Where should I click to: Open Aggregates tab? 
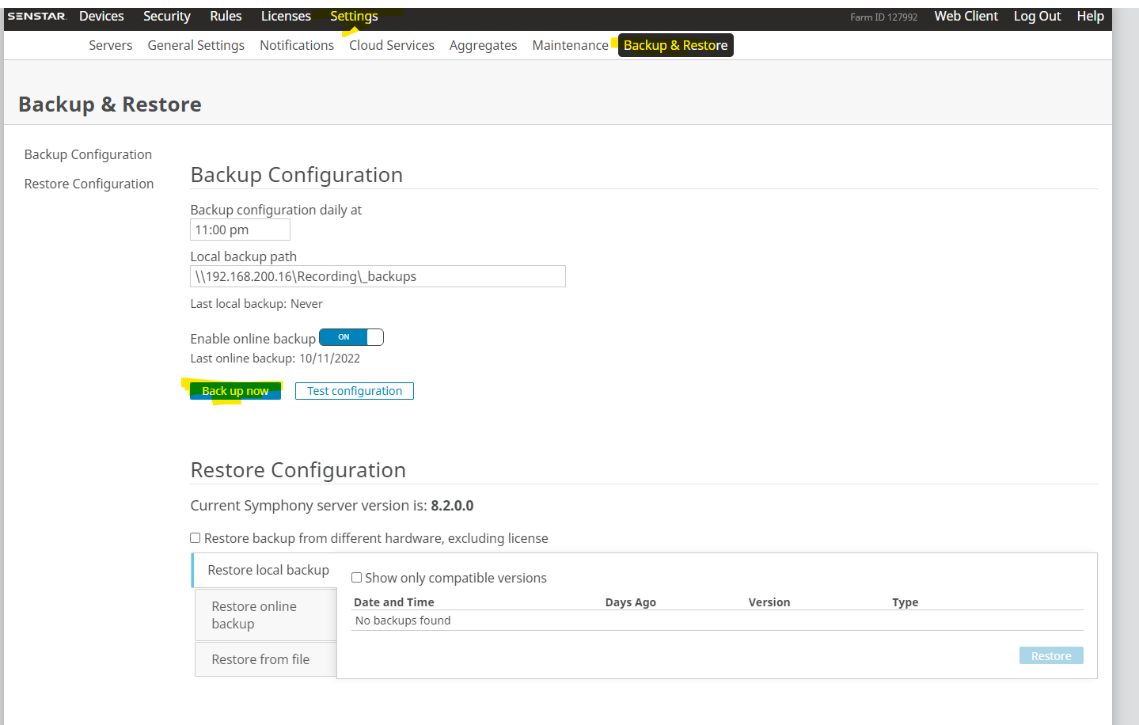click(483, 45)
